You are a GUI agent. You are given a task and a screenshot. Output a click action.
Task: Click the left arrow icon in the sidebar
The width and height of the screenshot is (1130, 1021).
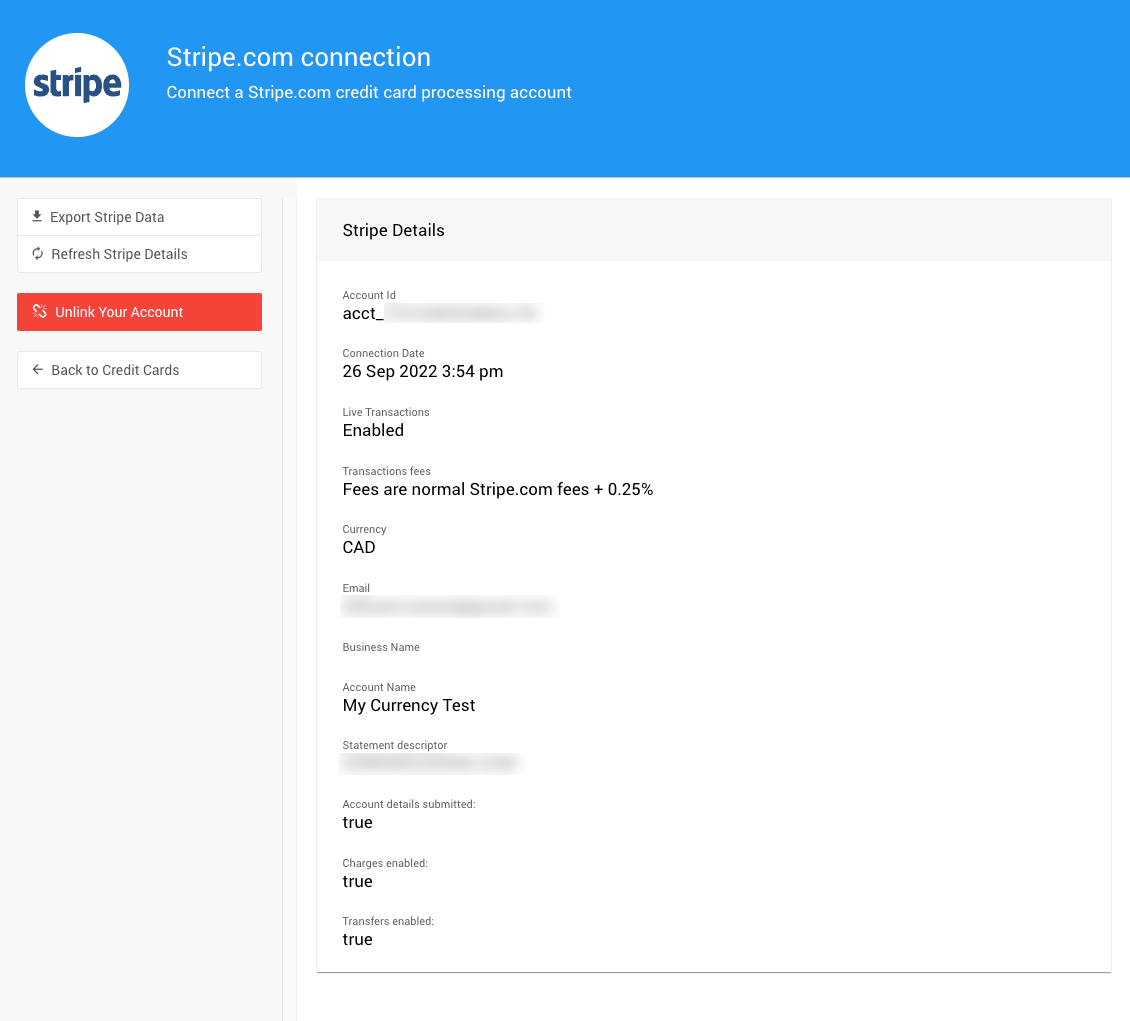coord(38,370)
